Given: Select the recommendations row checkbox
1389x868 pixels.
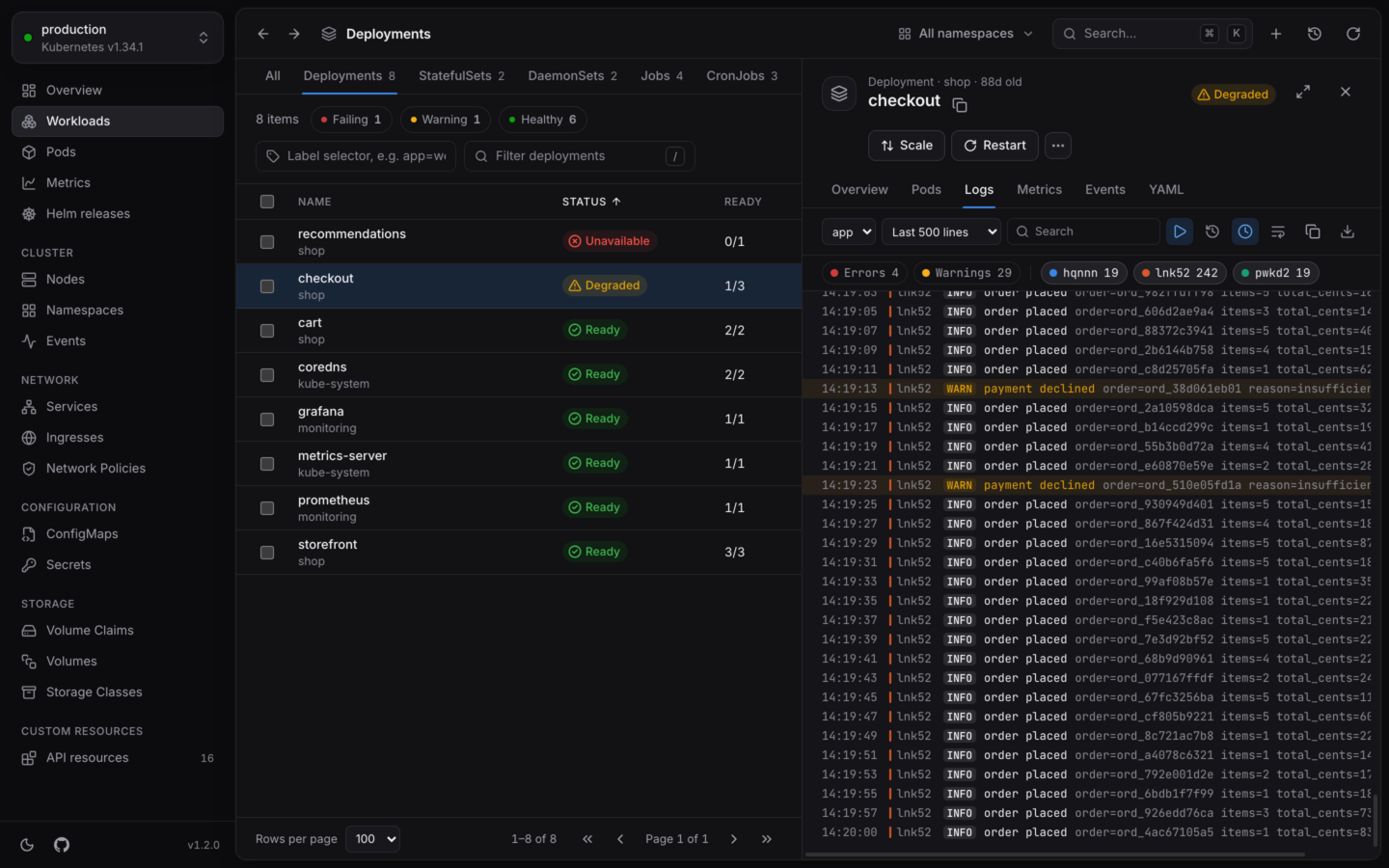Looking at the screenshot, I should click(267, 242).
